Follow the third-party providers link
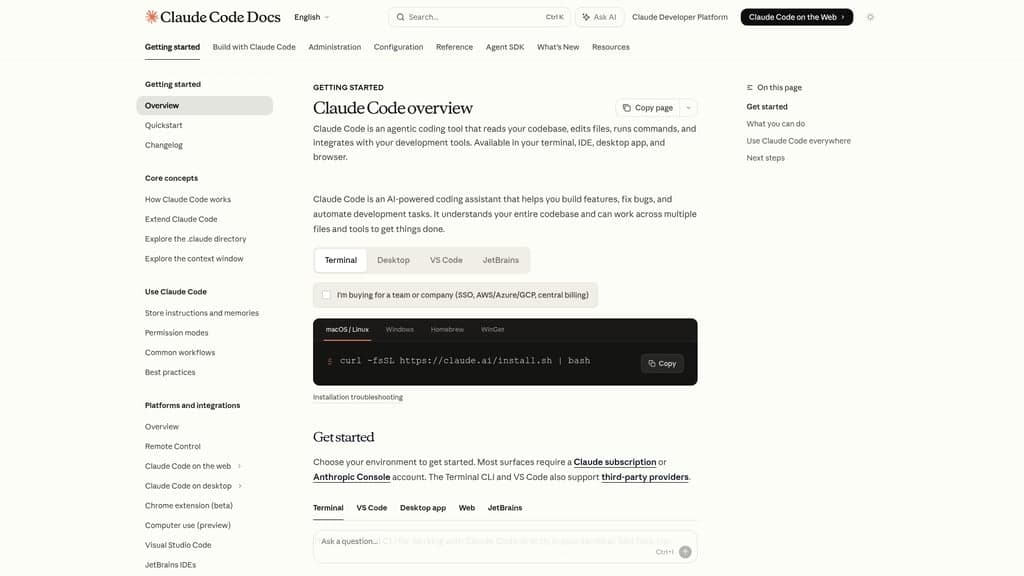This screenshot has width=1024, height=576. point(645,477)
